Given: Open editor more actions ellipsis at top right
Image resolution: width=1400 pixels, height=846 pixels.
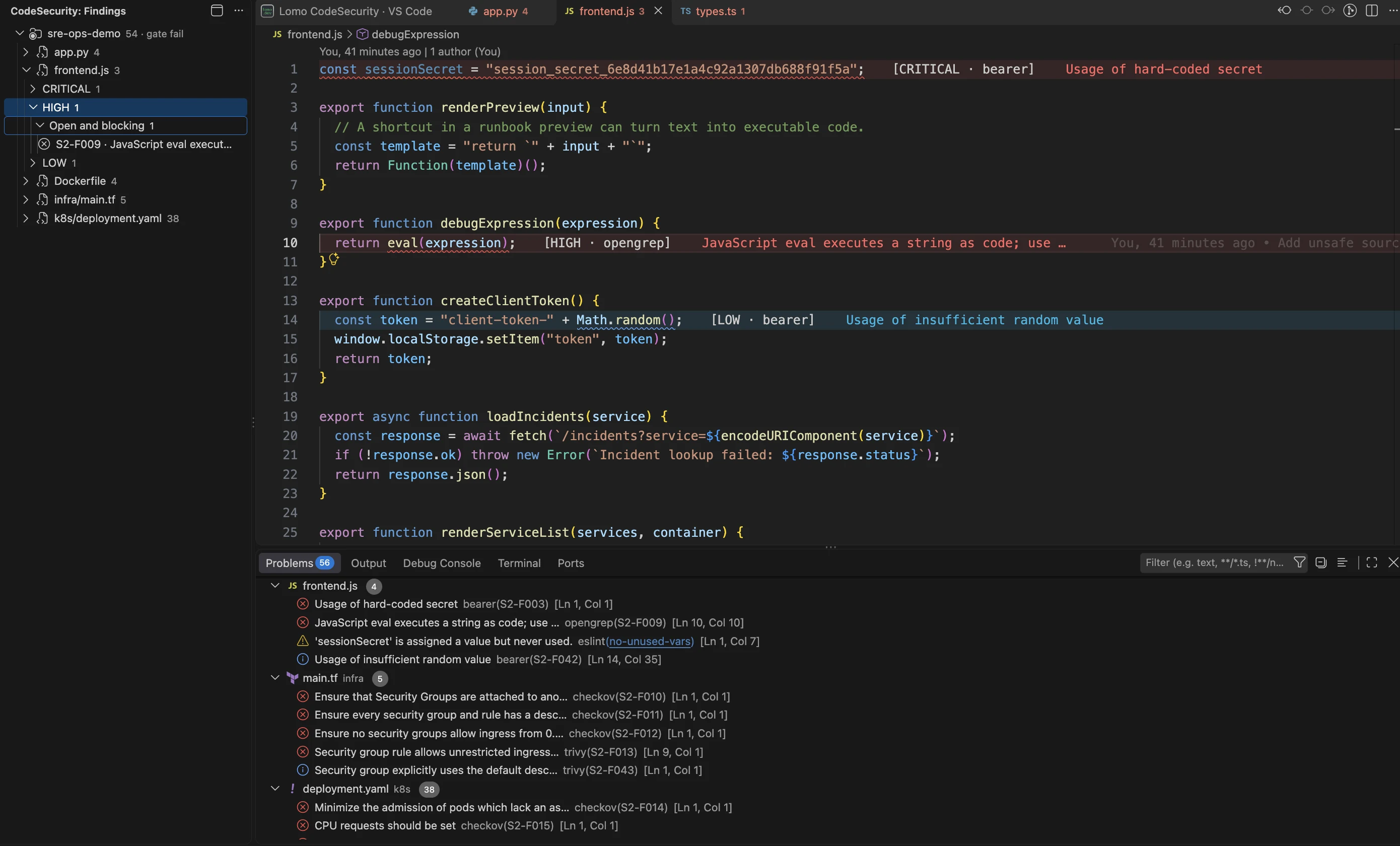Looking at the screenshot, I should 1392,10.
